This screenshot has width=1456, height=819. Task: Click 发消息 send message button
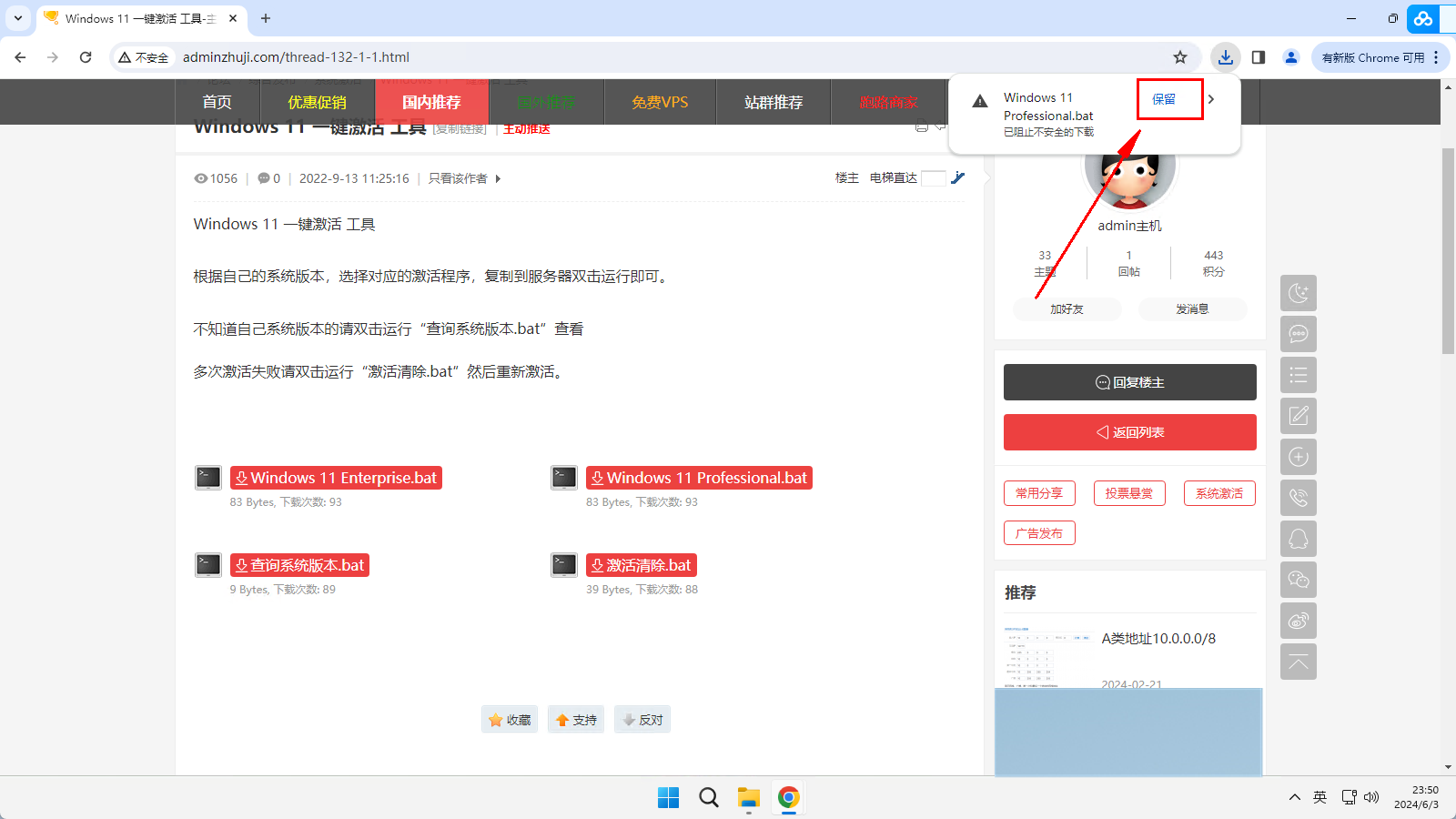pos(1192,309)
